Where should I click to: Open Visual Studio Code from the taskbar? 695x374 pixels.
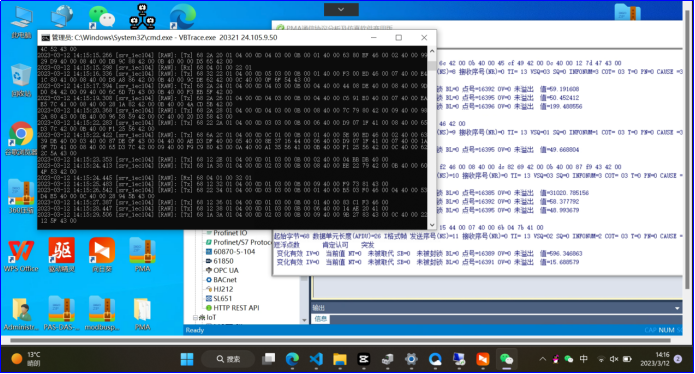coord(316,359)
